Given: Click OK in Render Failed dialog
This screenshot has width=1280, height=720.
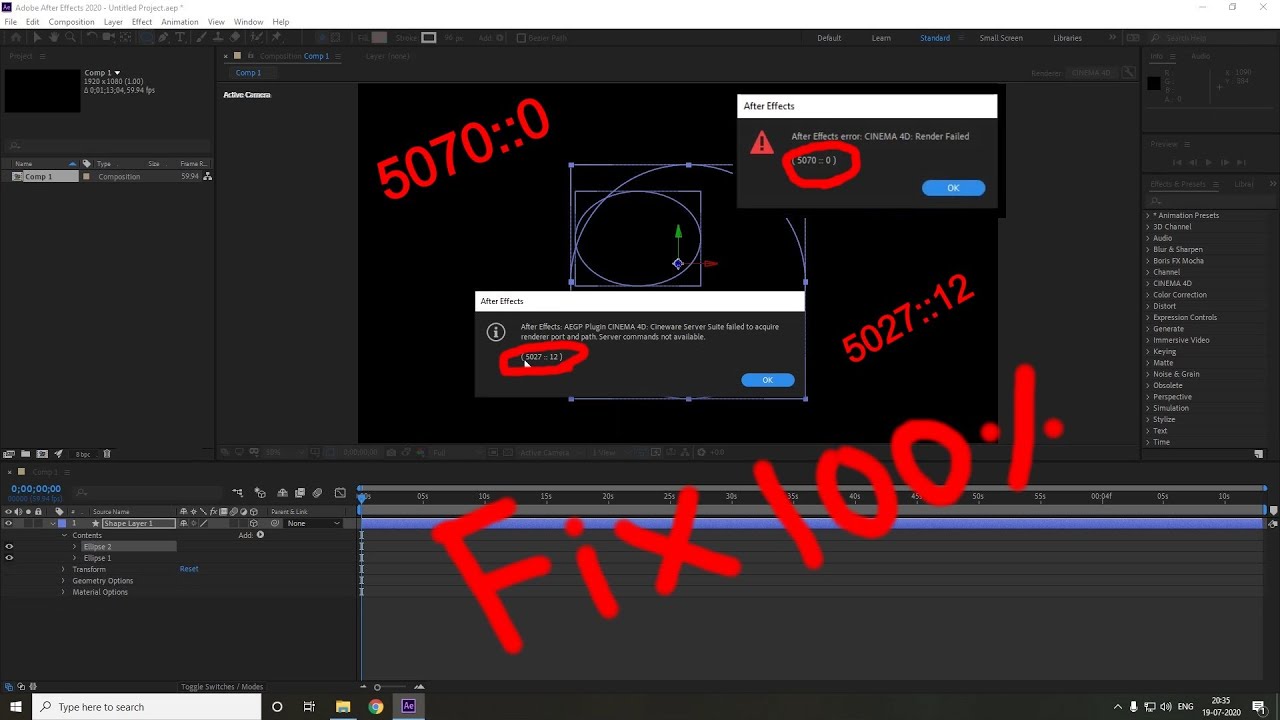Looking at the screenshot, I should [953, 188].
